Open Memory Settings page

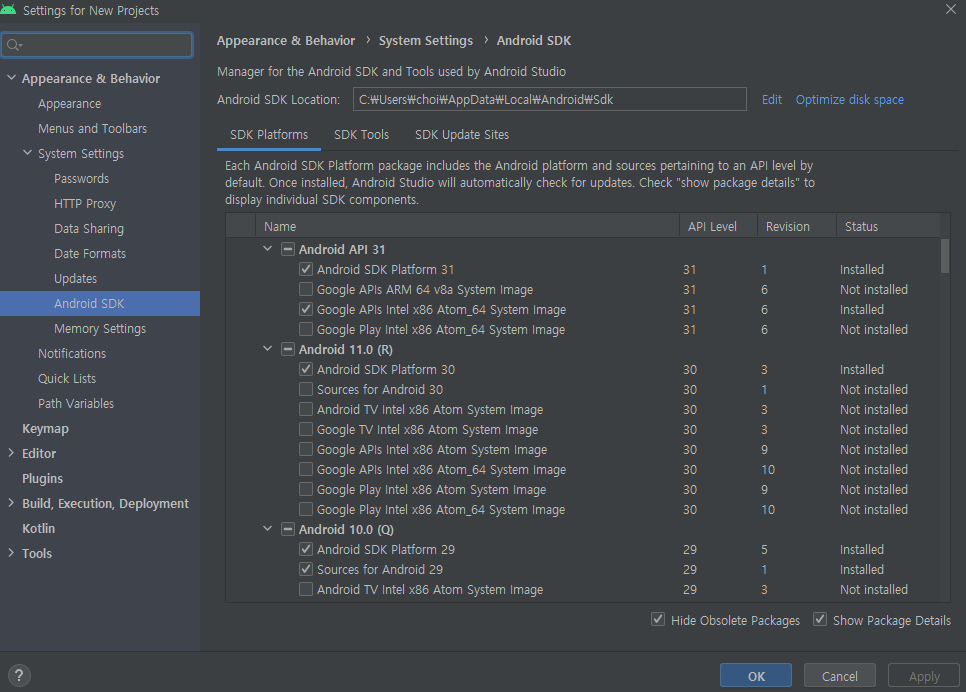coord(100,328)
